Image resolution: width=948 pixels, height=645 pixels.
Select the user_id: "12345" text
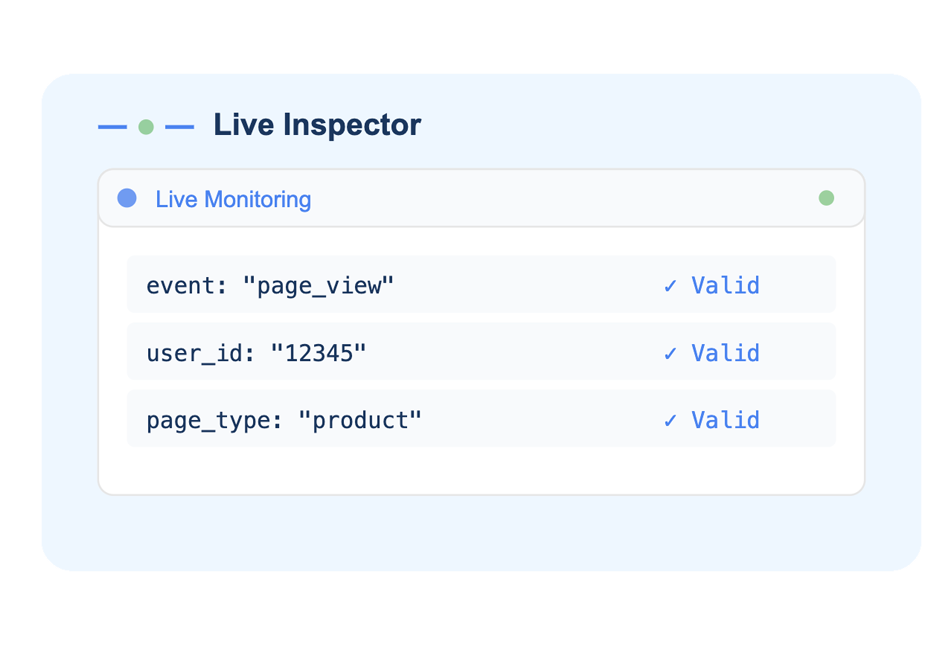[x=256, y=353]
